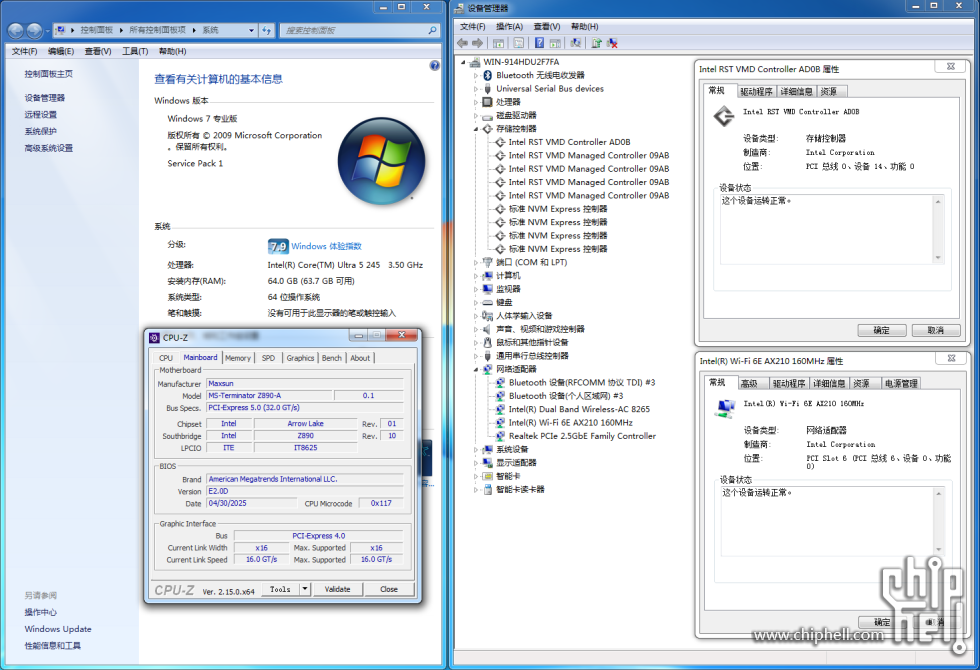Viewport: 980px width, 670px height.
Task: Switch to the Memory tab in CPU-Z
Action: (x=238, y=357)
